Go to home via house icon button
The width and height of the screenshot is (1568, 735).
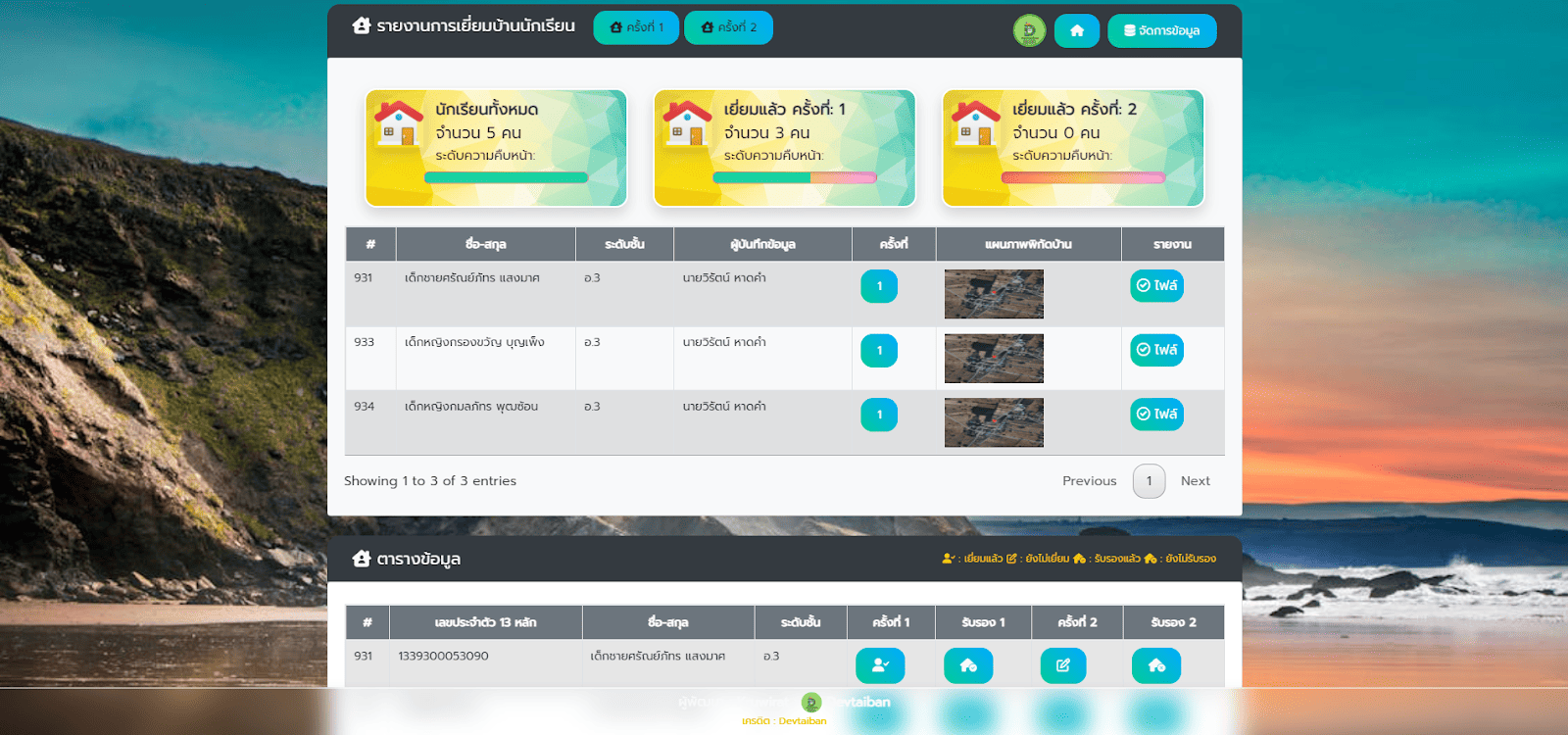[1077, 30]
